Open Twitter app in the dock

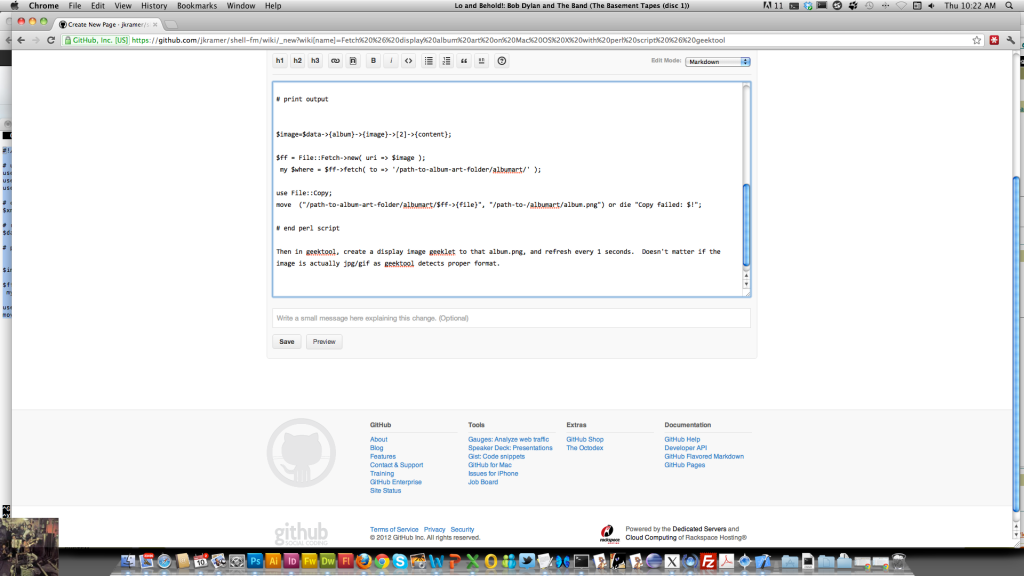(x=527, y=561)
